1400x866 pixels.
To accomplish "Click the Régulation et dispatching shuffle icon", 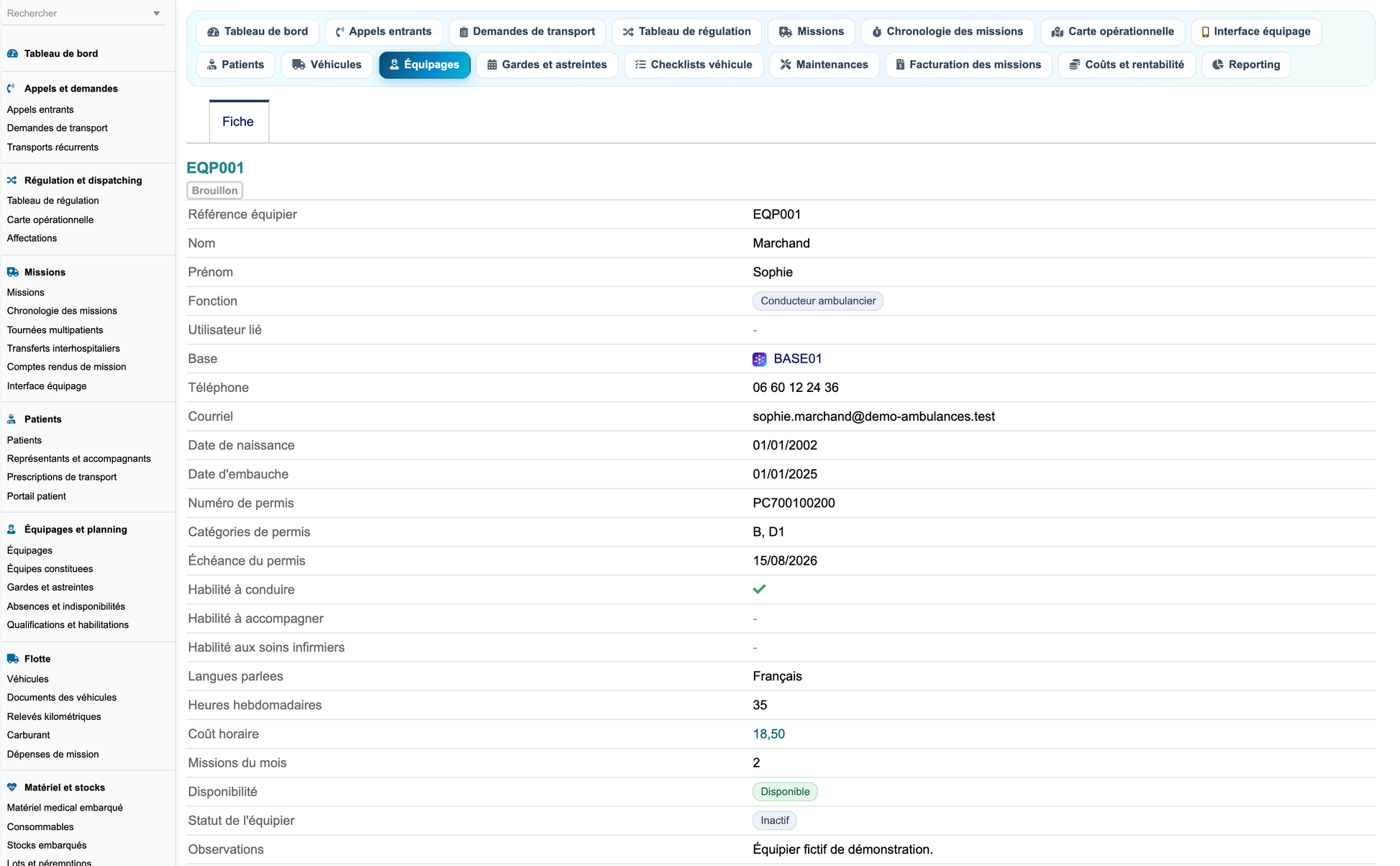I will (12, 181).
